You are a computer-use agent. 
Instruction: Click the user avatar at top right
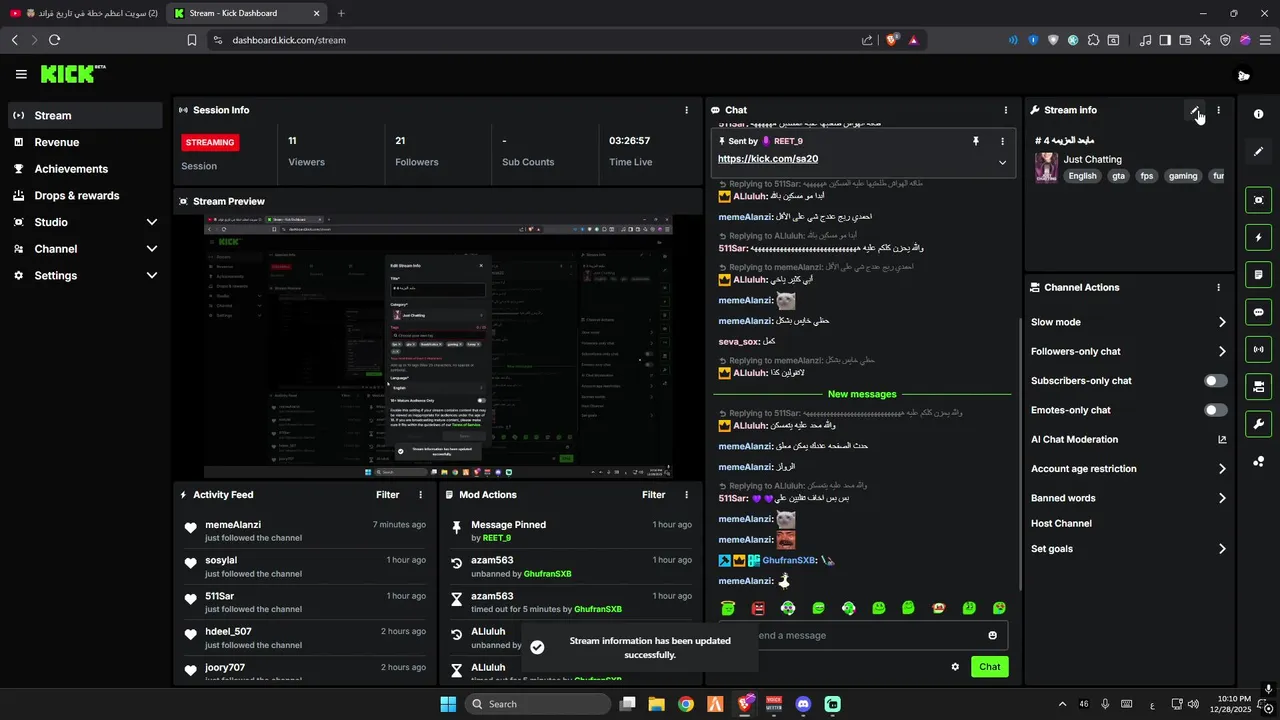[x=1243, y=75]
